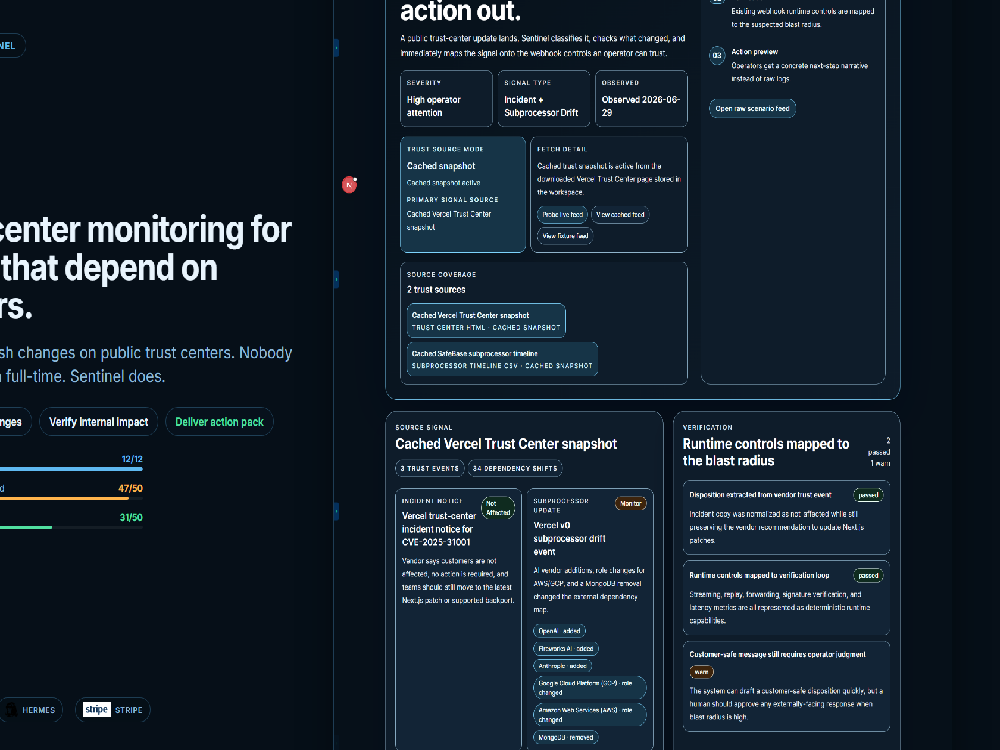Click the red circular notification icon
The width and height of the screenshot is (1000, 750).
(349, 185)
